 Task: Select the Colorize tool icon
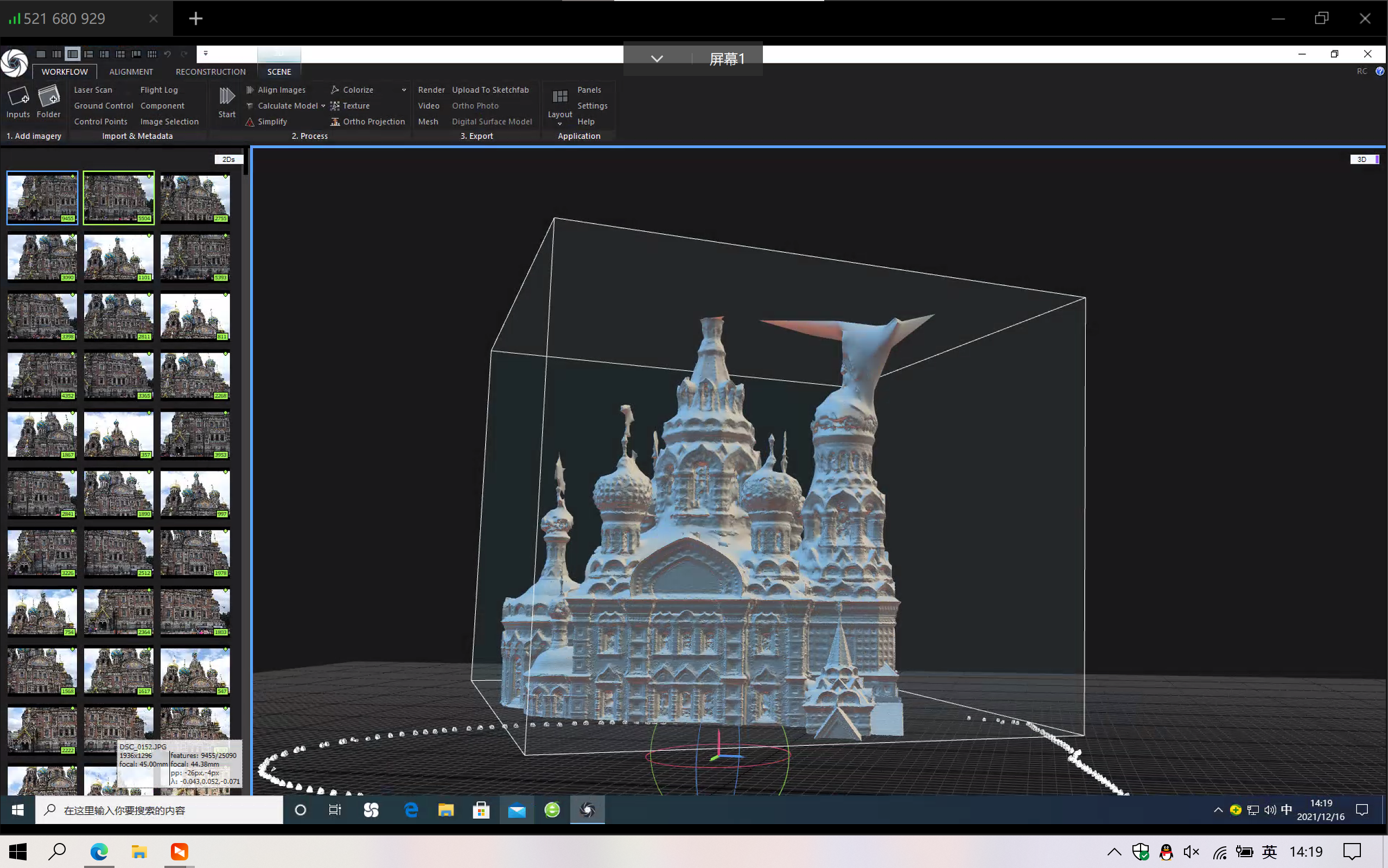click(x=336, y=89)
